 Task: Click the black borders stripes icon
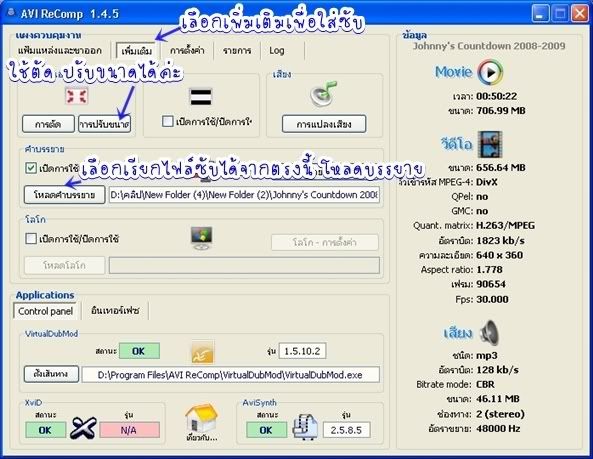pyautogui.click(x=200, y=97)
